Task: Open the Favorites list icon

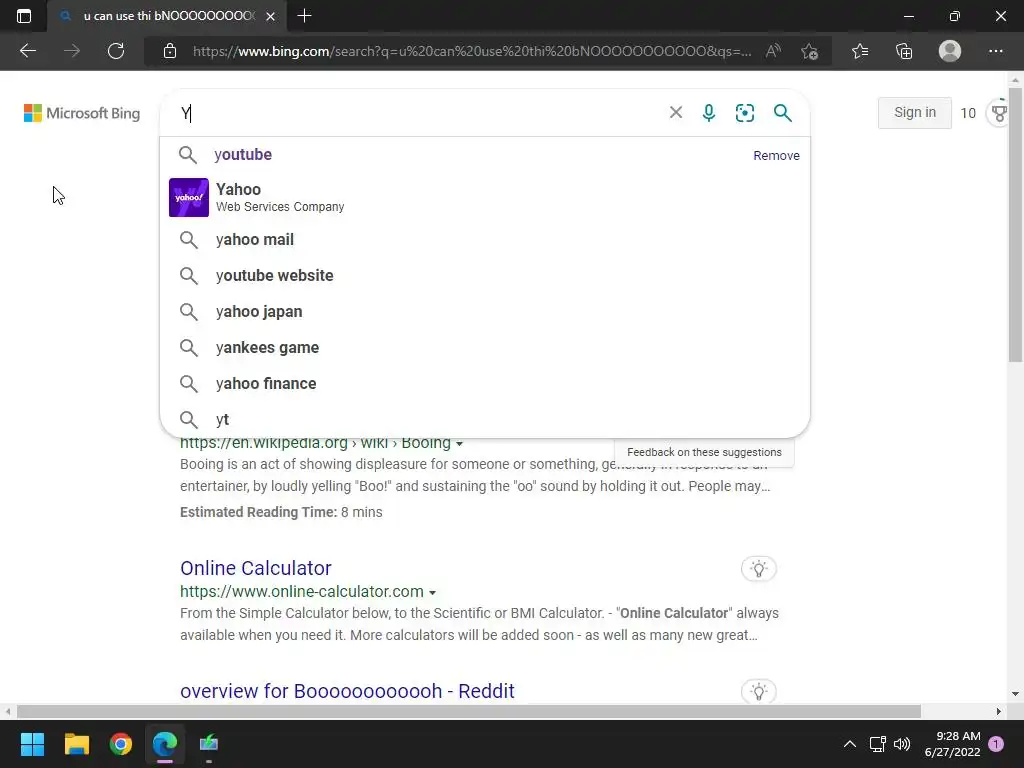Action: click(860, 51)
